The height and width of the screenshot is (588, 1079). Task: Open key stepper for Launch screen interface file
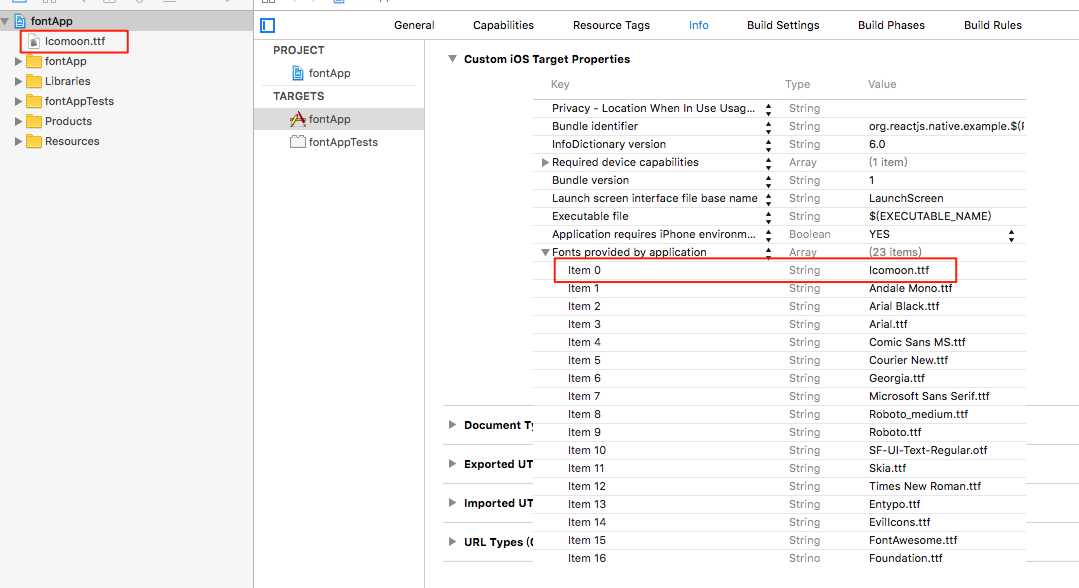pyautogui.click(x=768, y=198)
